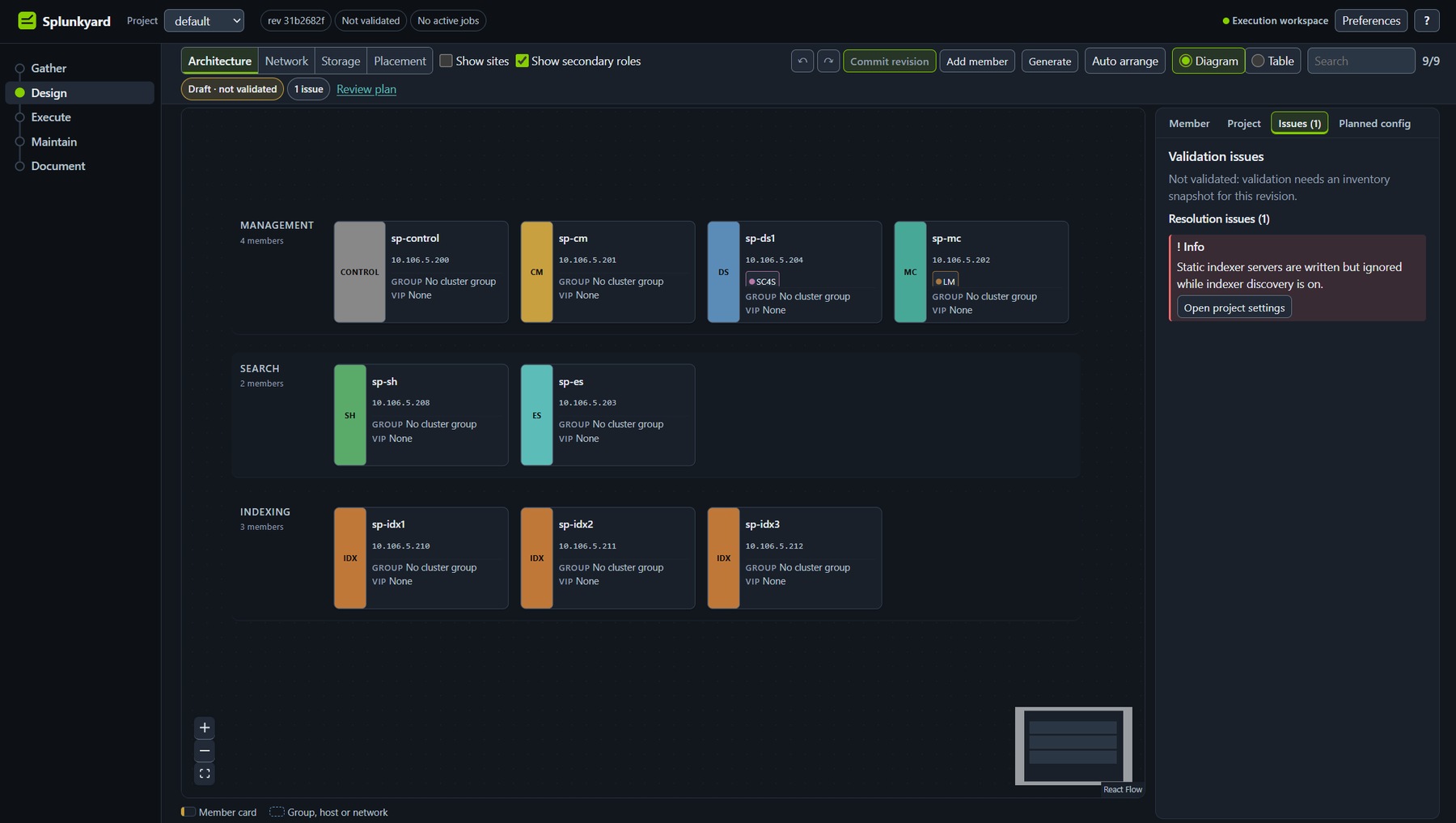The height and width of the screenshot is (823, 1456).
Task: Click the MANAGEMENT group label
Action: pyautogui.click(x=277, y=225)
